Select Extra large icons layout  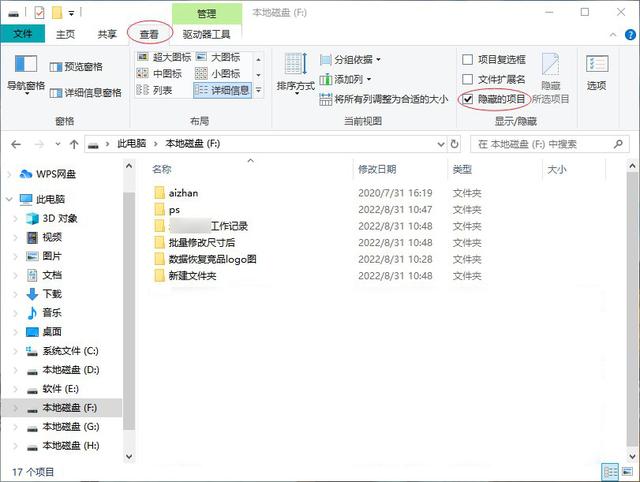(164, 58)
